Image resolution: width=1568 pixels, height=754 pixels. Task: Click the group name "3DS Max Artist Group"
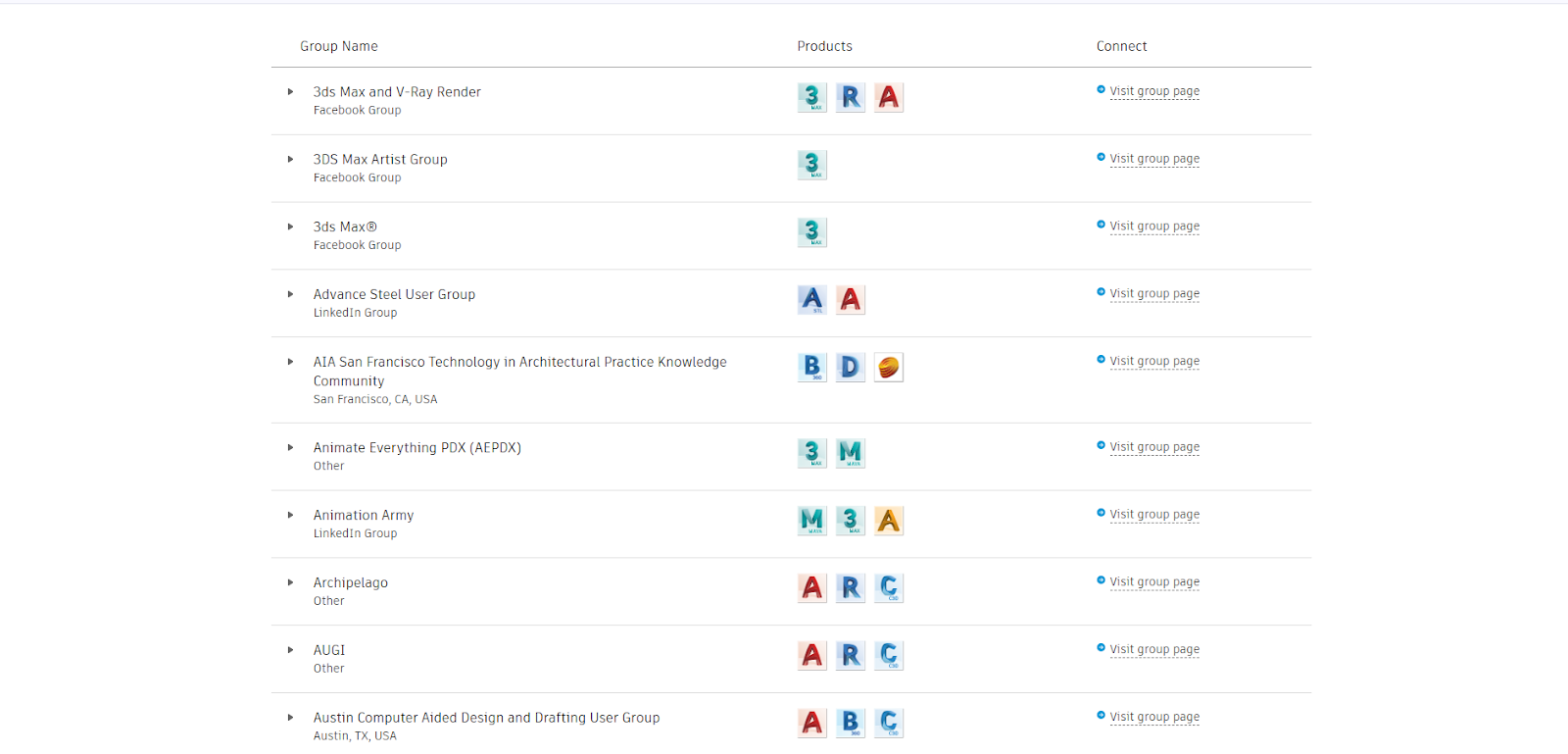(380, 159)
